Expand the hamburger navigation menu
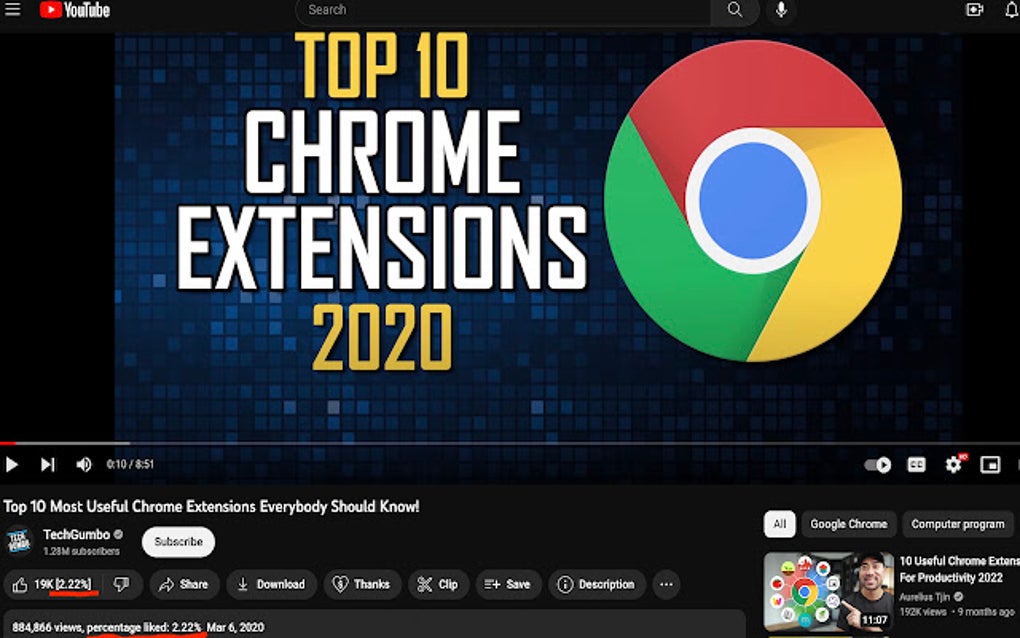The image size is (1020, 638). [14, 11]
